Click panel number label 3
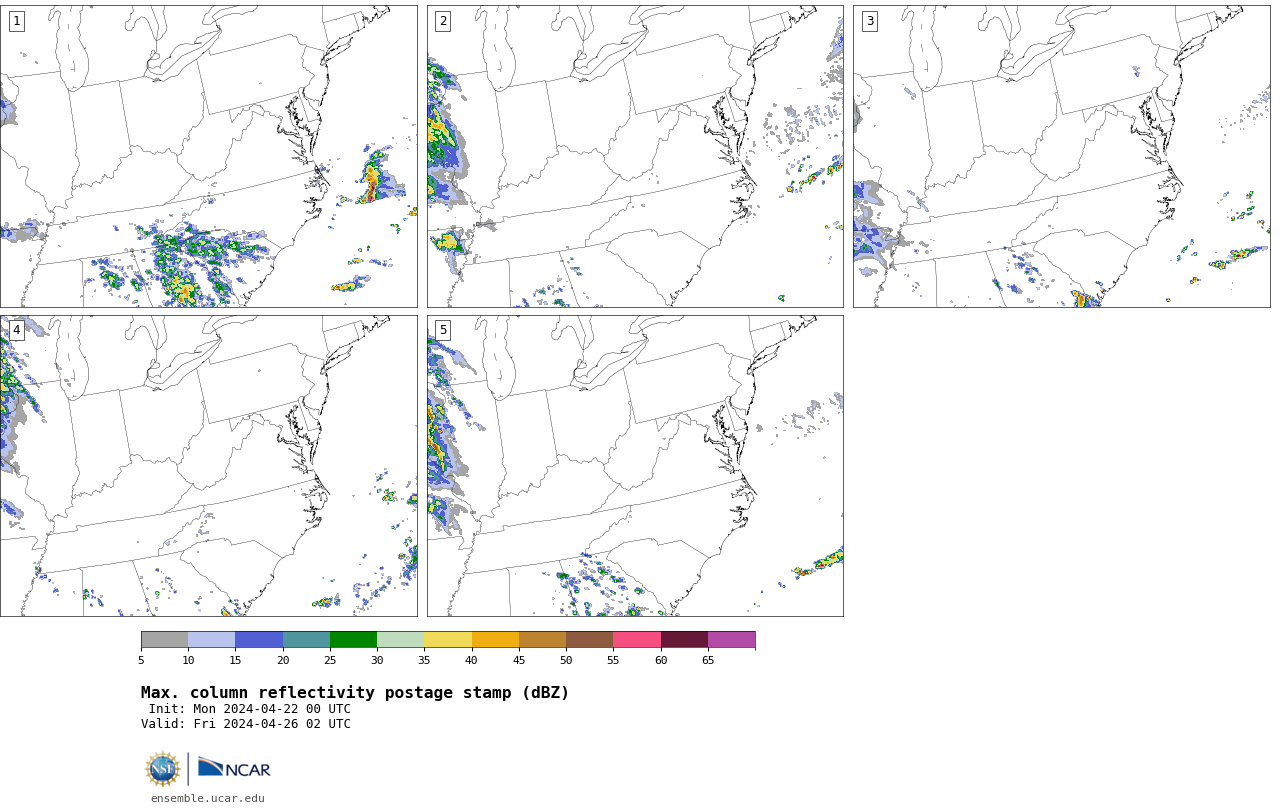This screenshot has height=809, width=1280. point(869,21)
